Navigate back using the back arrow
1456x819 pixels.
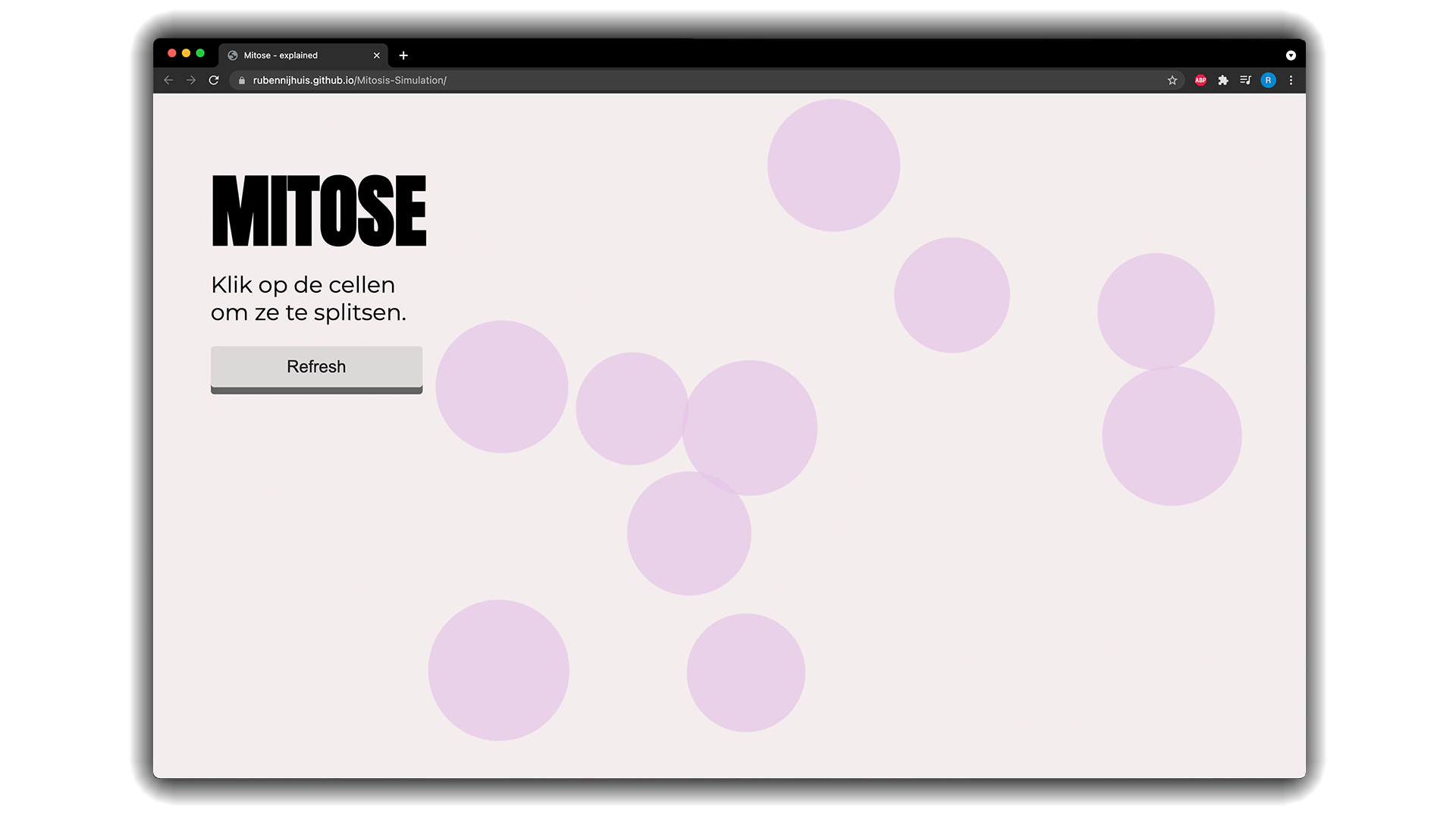click(168, 80)
